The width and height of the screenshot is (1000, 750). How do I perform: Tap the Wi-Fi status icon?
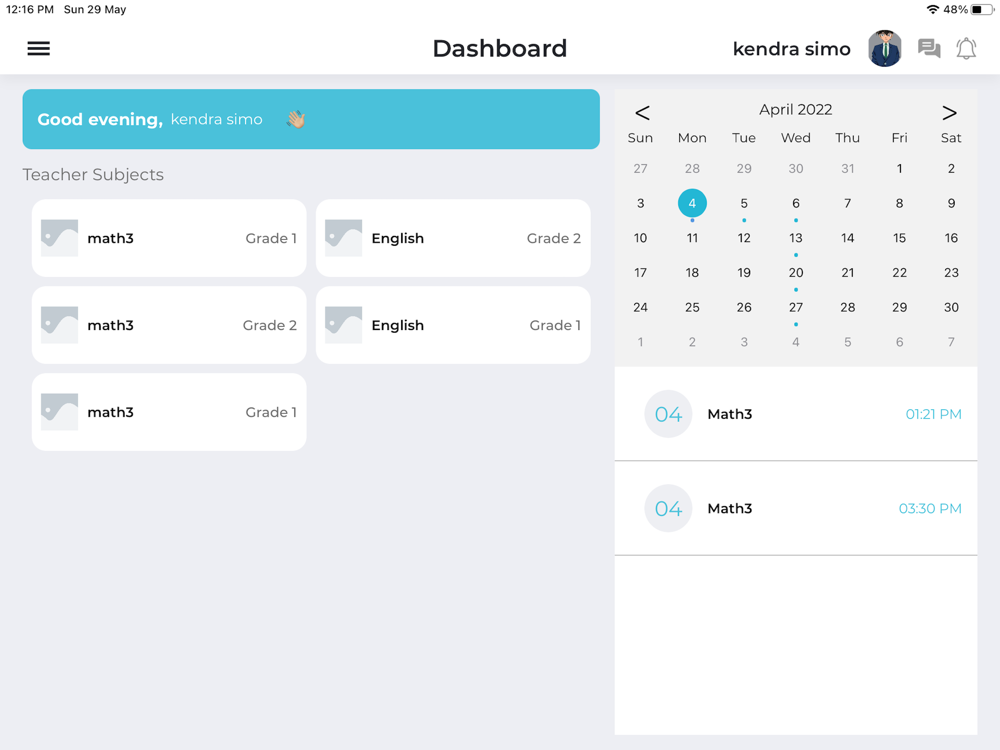click(x=932, y=10)
